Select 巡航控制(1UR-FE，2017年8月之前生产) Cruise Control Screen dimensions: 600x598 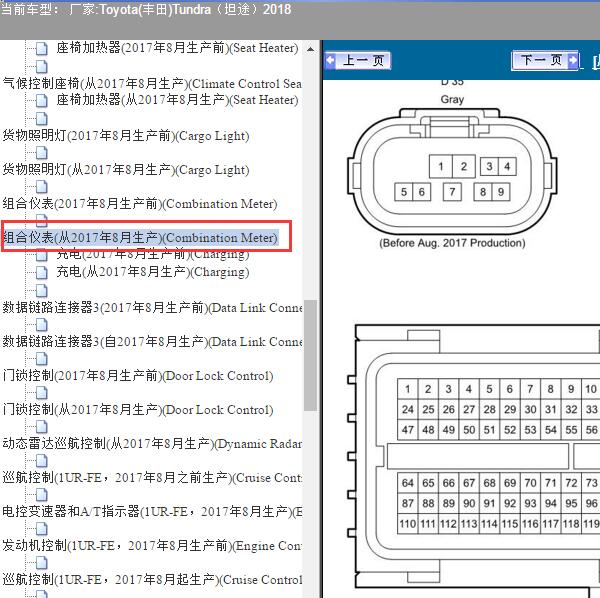click(152, 478)
